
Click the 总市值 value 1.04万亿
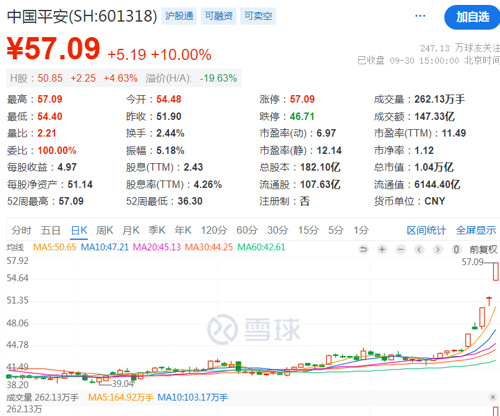[x=434, y=167]
